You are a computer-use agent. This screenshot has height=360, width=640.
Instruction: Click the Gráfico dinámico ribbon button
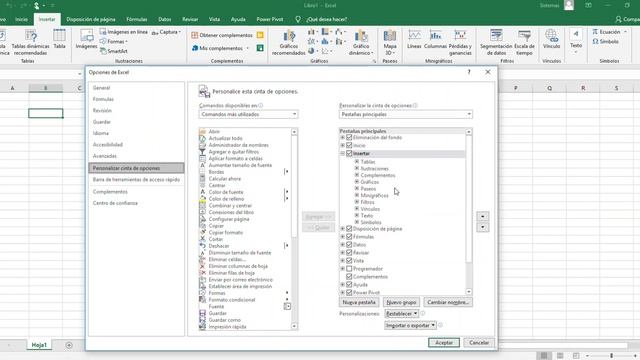coord(361,42)
